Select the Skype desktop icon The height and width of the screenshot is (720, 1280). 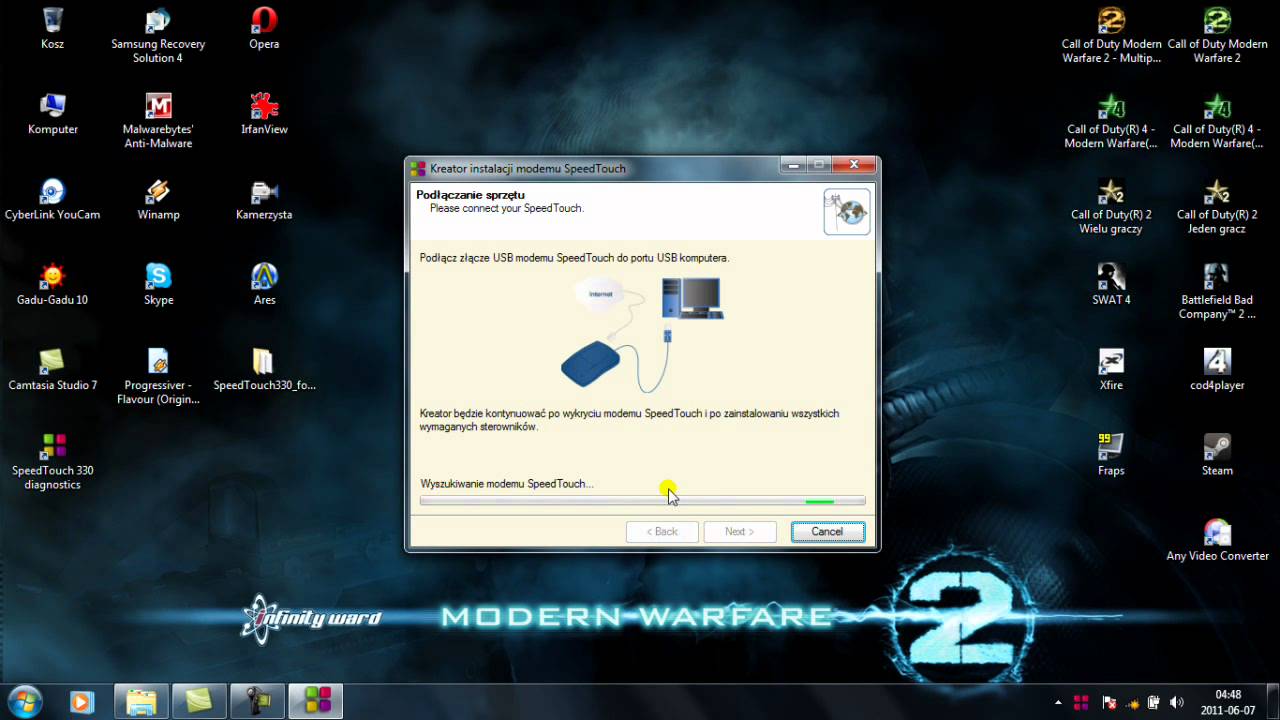(158, 283)
